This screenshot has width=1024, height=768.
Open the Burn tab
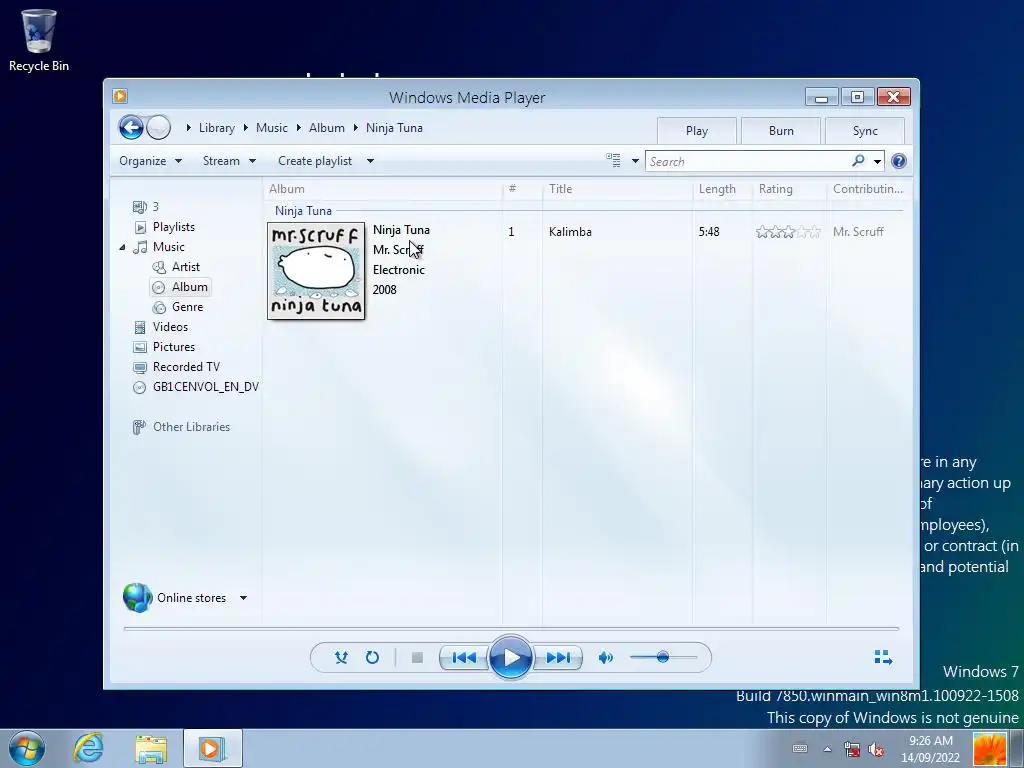781,131
